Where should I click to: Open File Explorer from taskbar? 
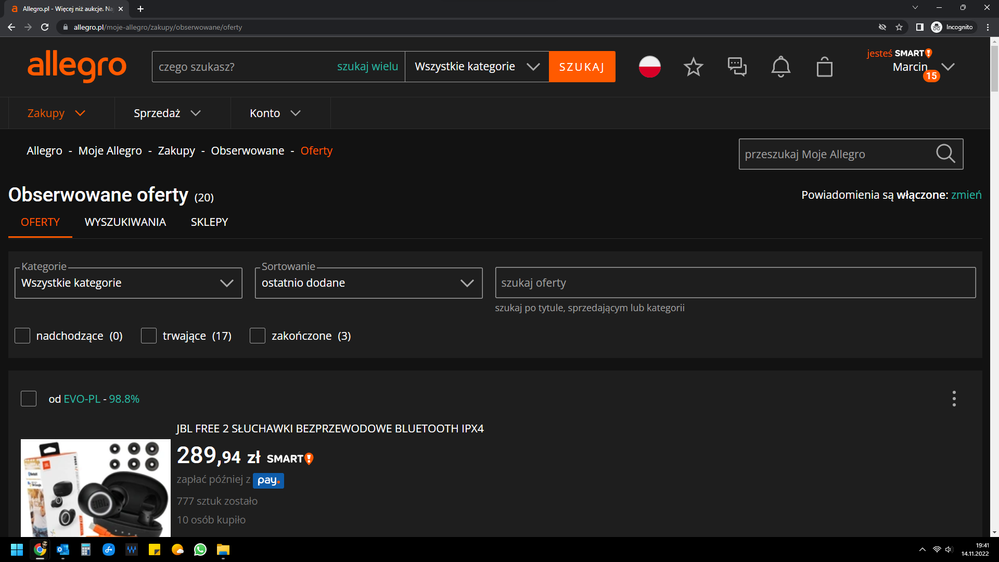(x=223, y=549)
